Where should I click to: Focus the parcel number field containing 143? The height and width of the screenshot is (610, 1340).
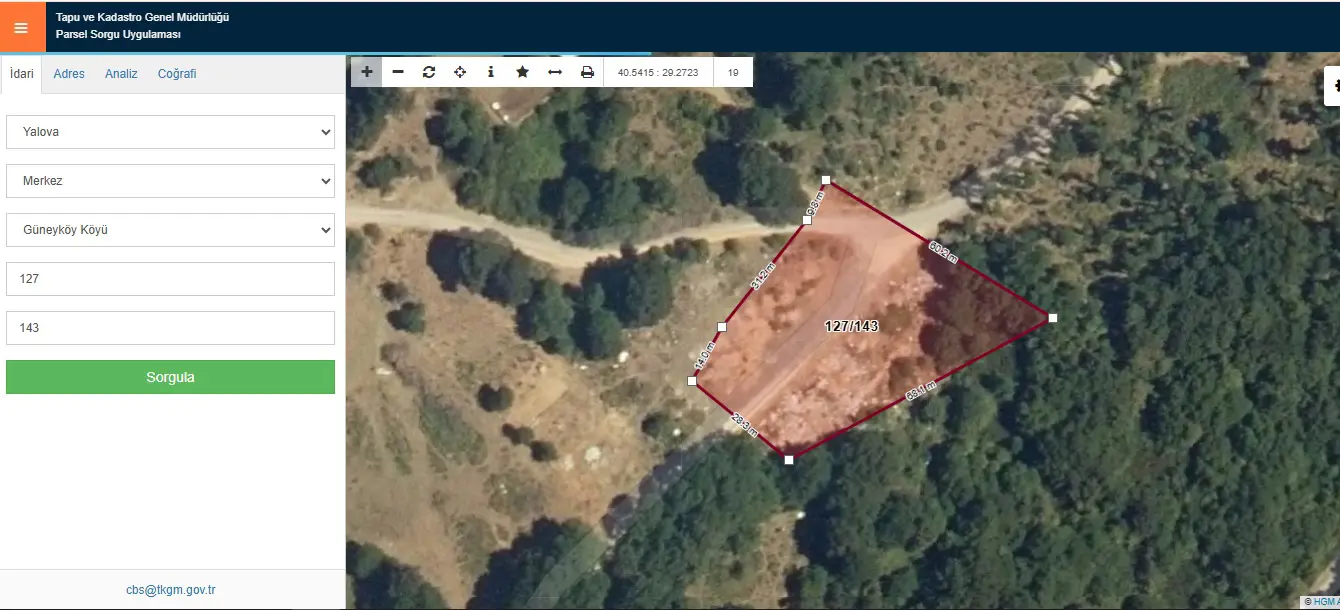[170, 328]
